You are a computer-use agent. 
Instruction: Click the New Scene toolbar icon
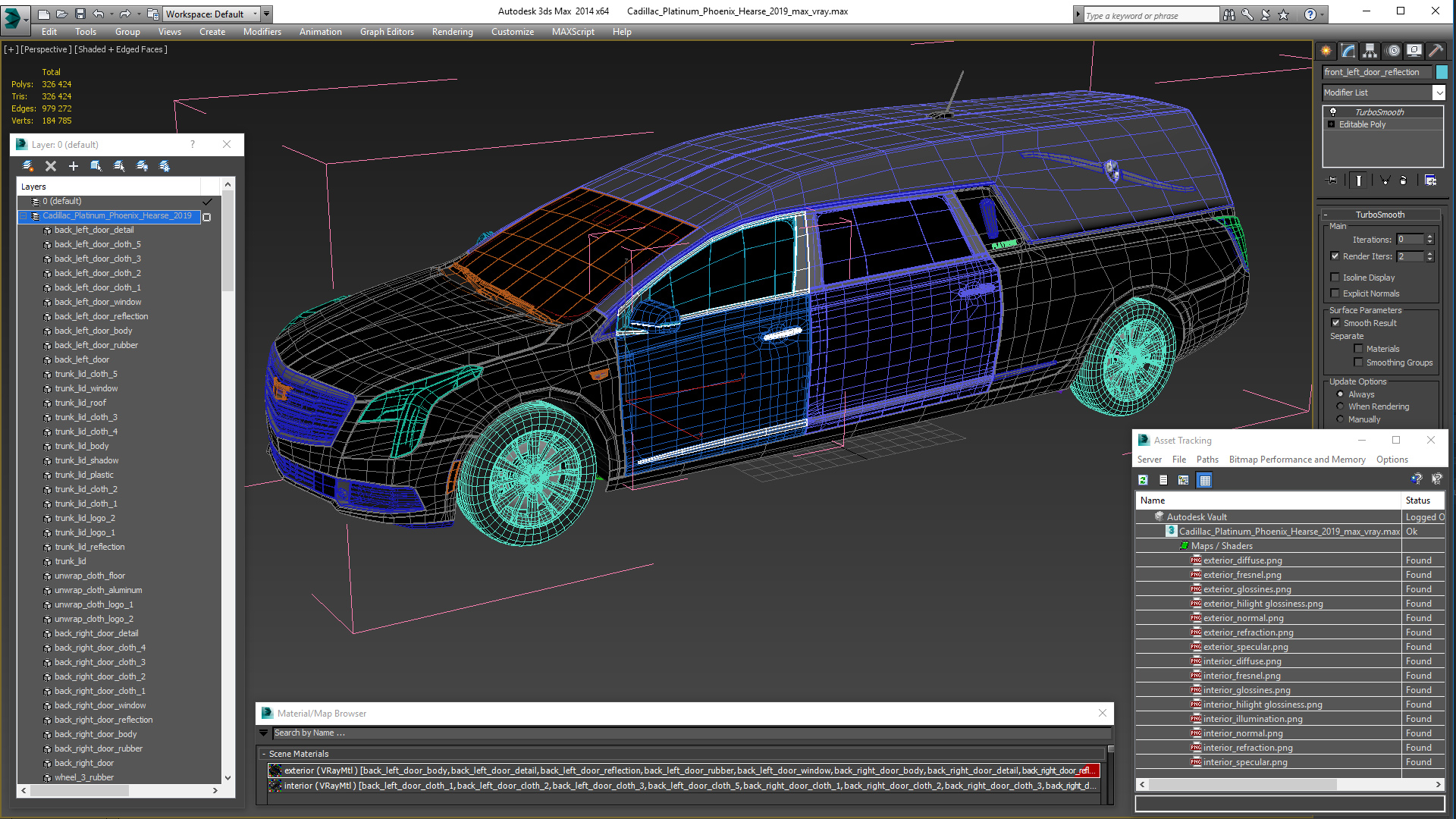[44, 14]
